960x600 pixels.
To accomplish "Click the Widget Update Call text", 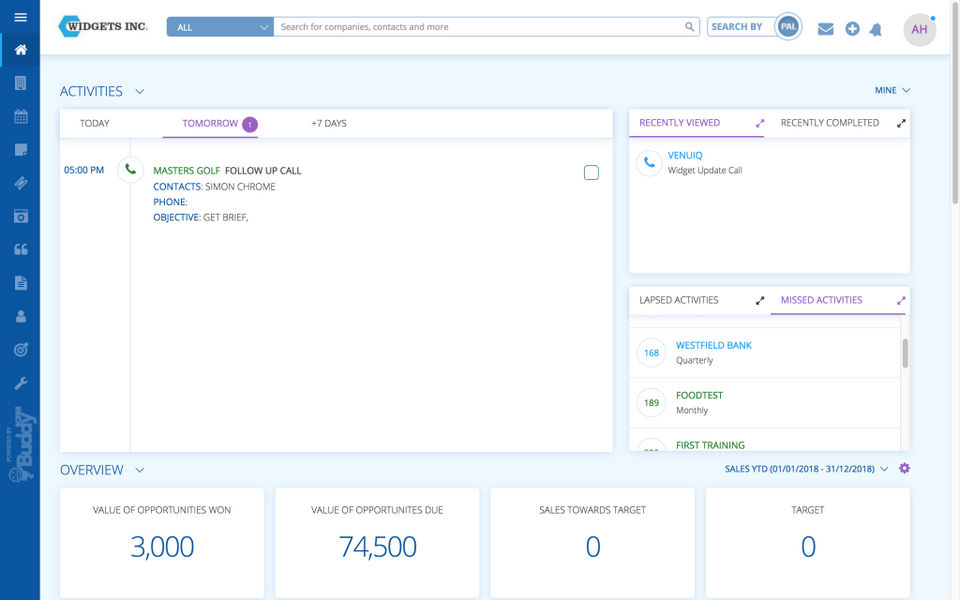I will (705, 170).
